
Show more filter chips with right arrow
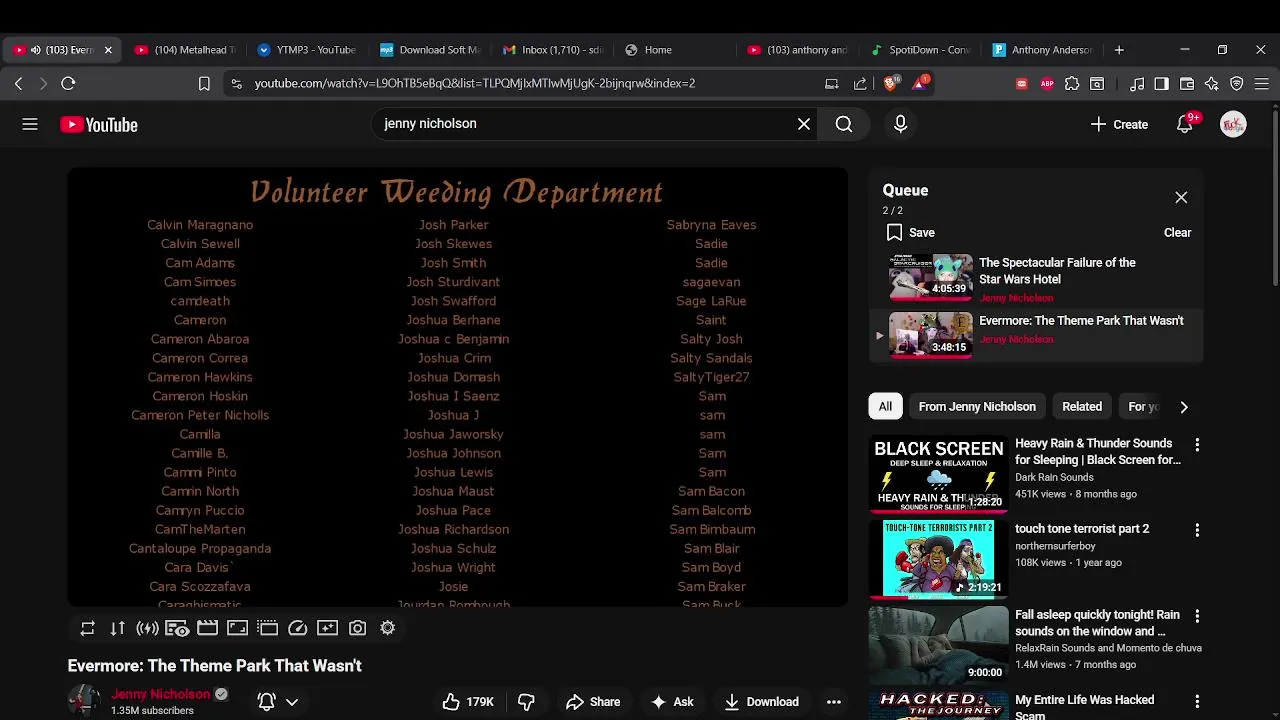click(x=1184, y=407)
